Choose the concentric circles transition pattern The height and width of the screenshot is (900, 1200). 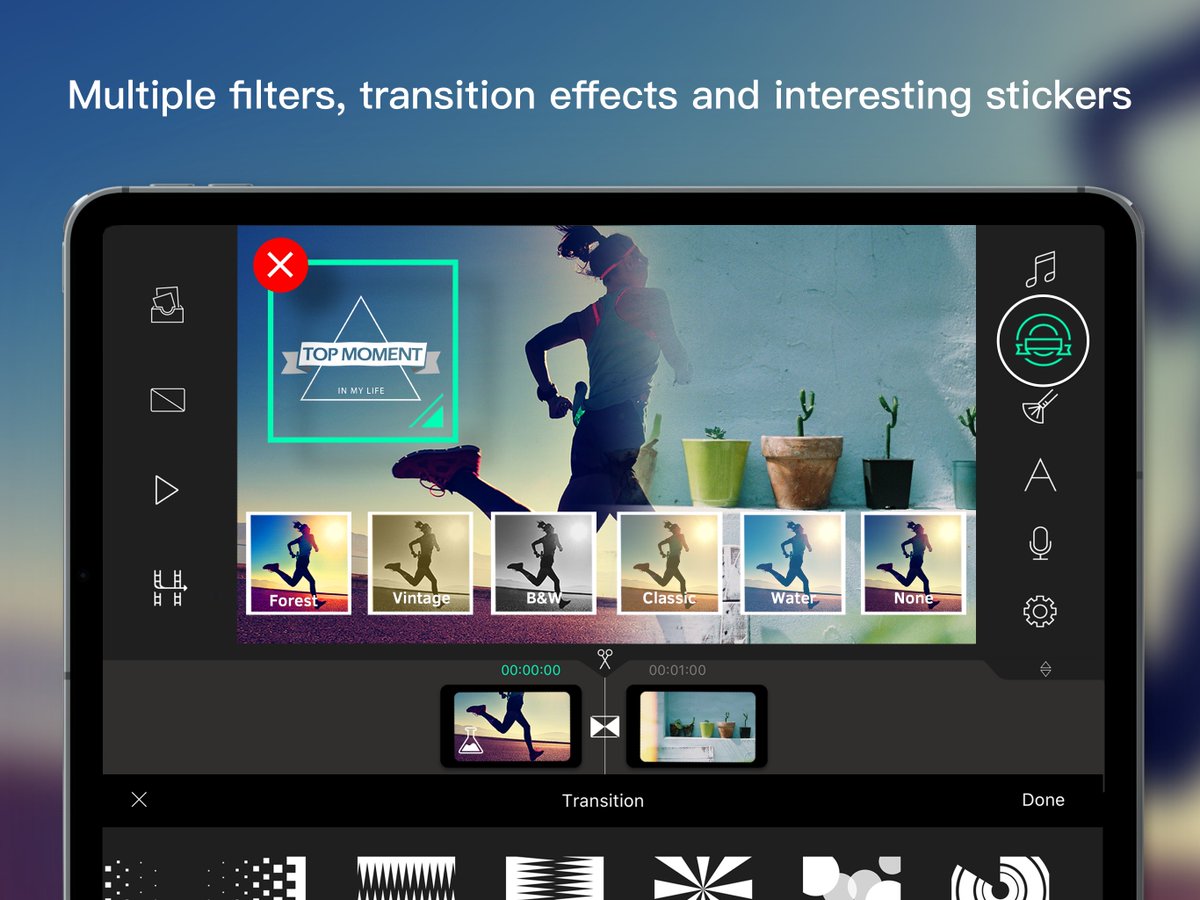[x=1000, y=878]
